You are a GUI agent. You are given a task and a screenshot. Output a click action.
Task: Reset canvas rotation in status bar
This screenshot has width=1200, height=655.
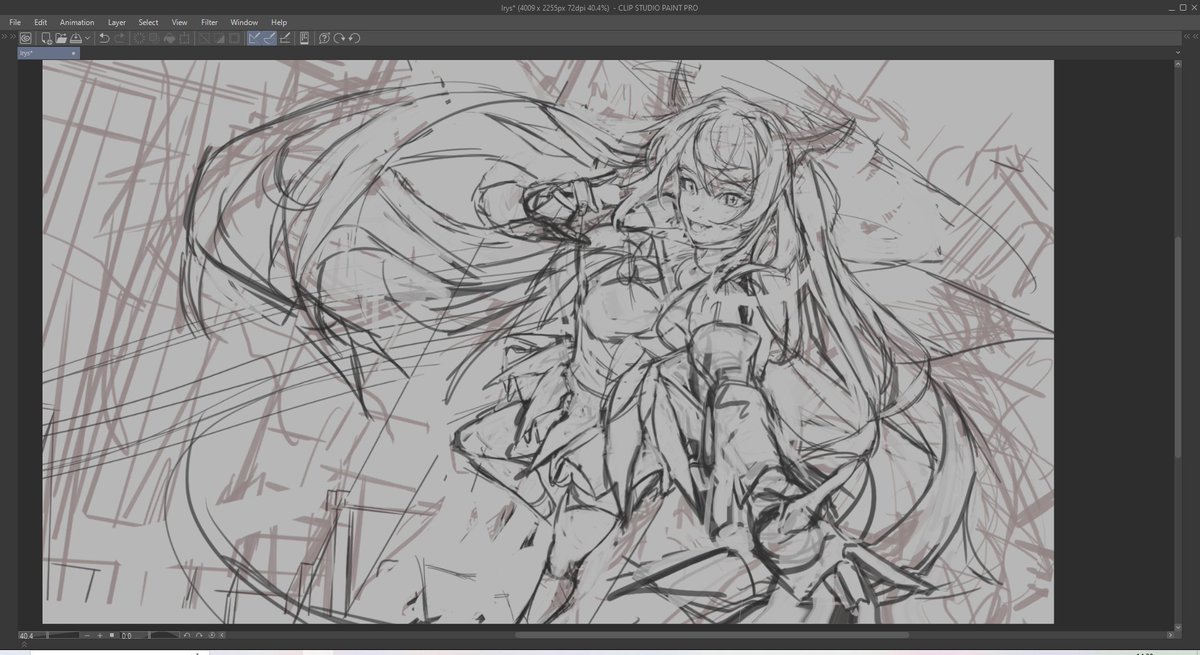212,635
